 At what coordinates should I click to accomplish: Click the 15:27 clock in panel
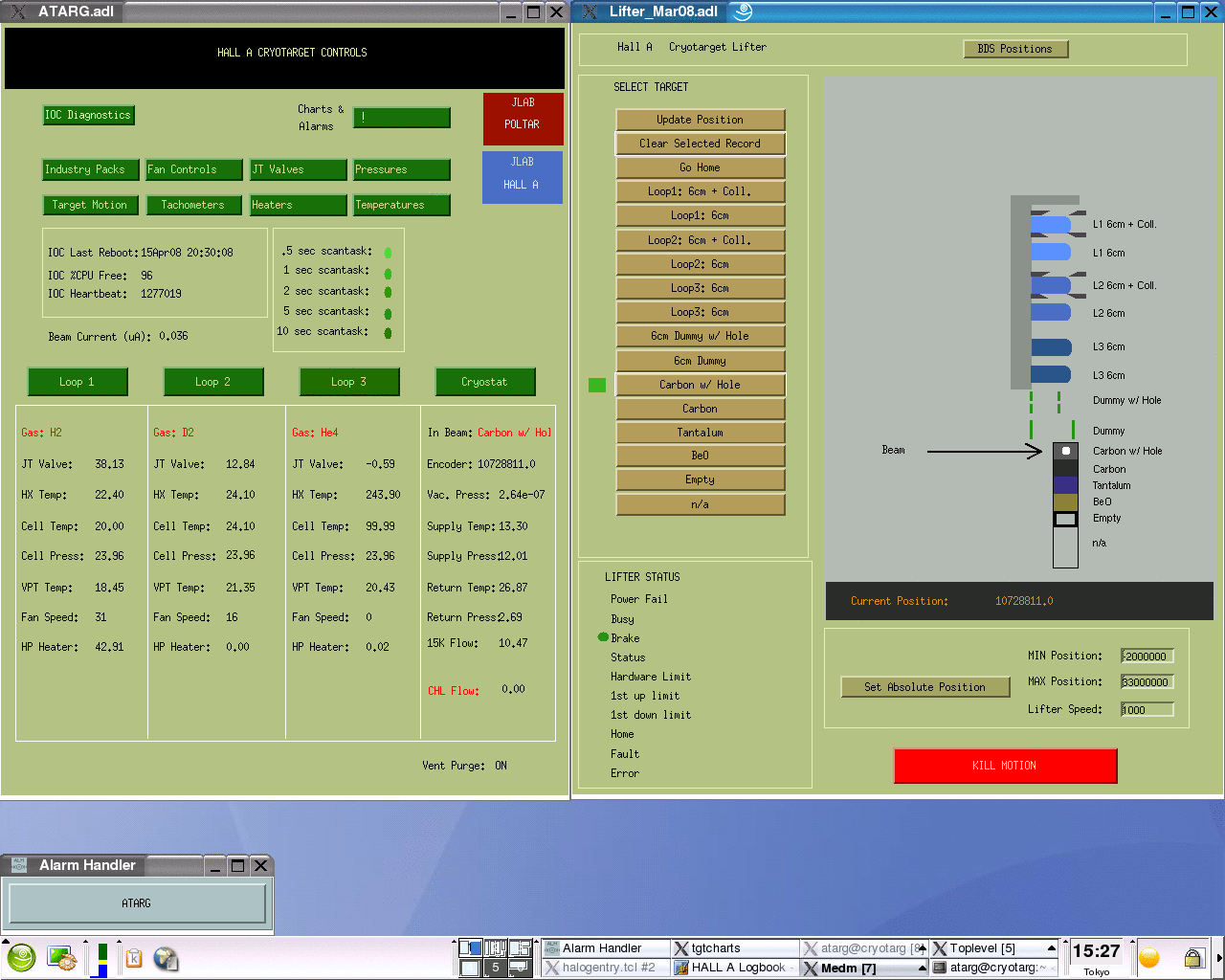pos(1097,951)
